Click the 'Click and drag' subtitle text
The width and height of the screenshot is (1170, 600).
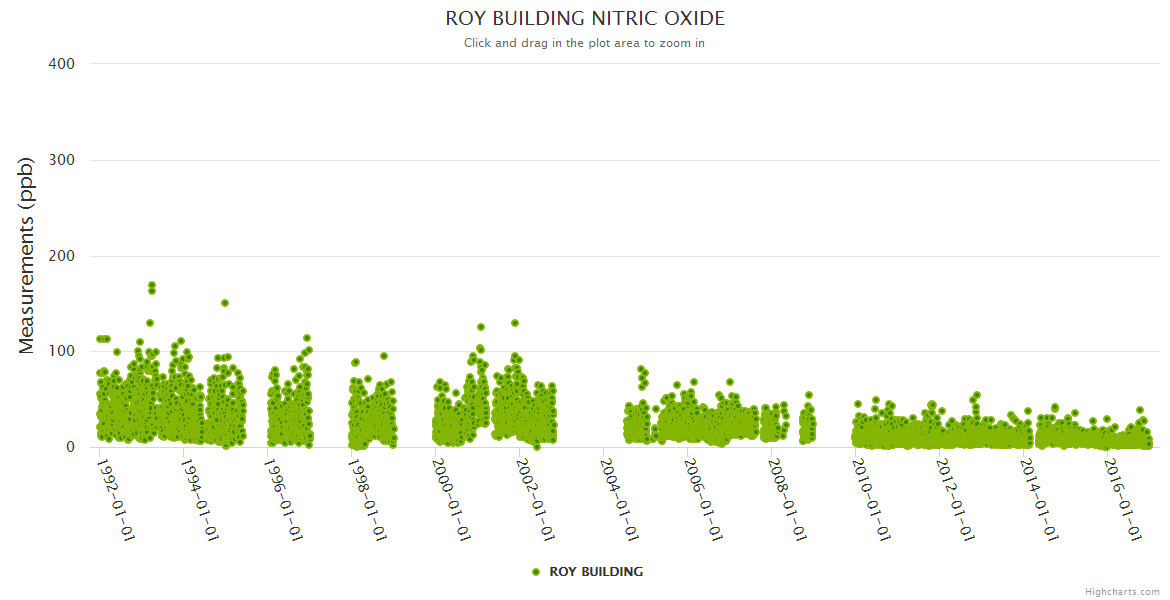coord(584,43)
